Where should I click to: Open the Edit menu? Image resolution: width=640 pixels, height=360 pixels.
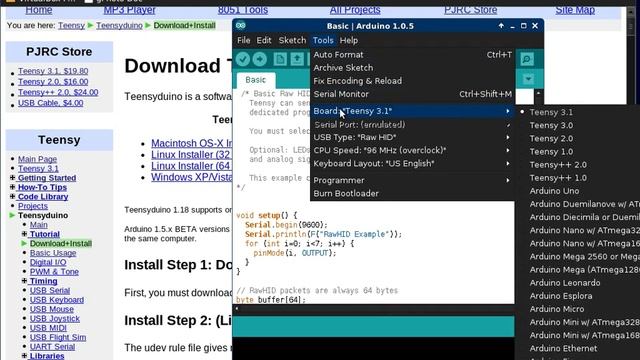click(x=264, y=40)
